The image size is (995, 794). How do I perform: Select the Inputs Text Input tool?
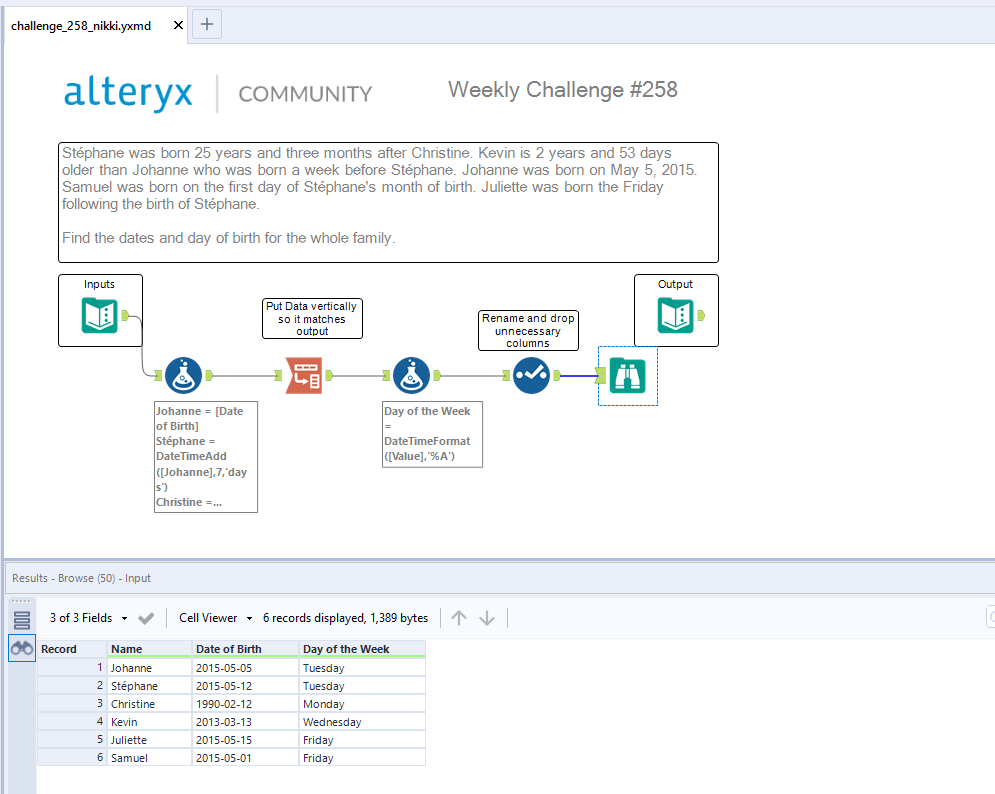pos(100,315)
